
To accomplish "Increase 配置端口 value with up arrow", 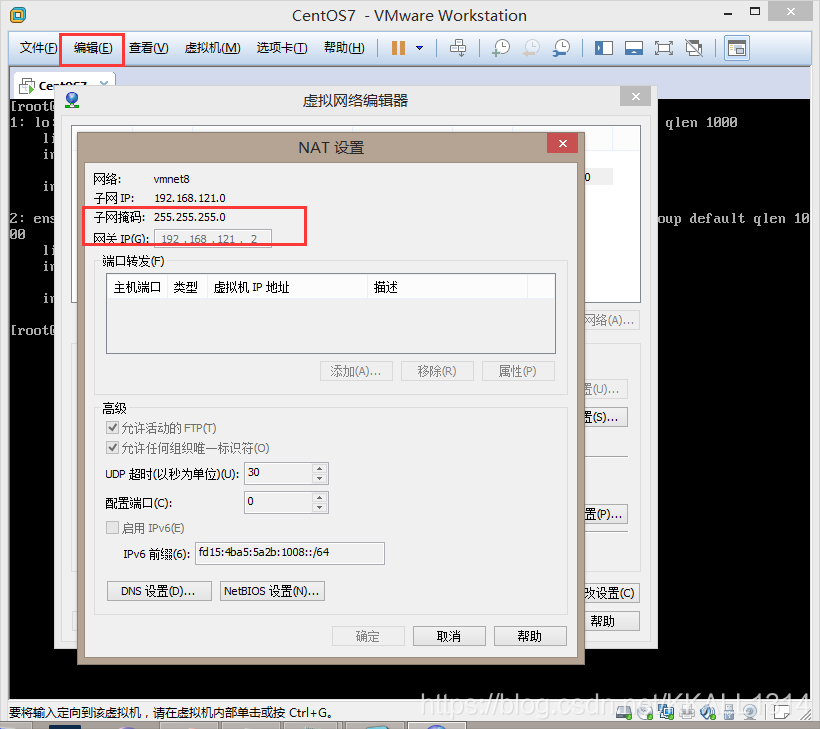I will 320,497.
